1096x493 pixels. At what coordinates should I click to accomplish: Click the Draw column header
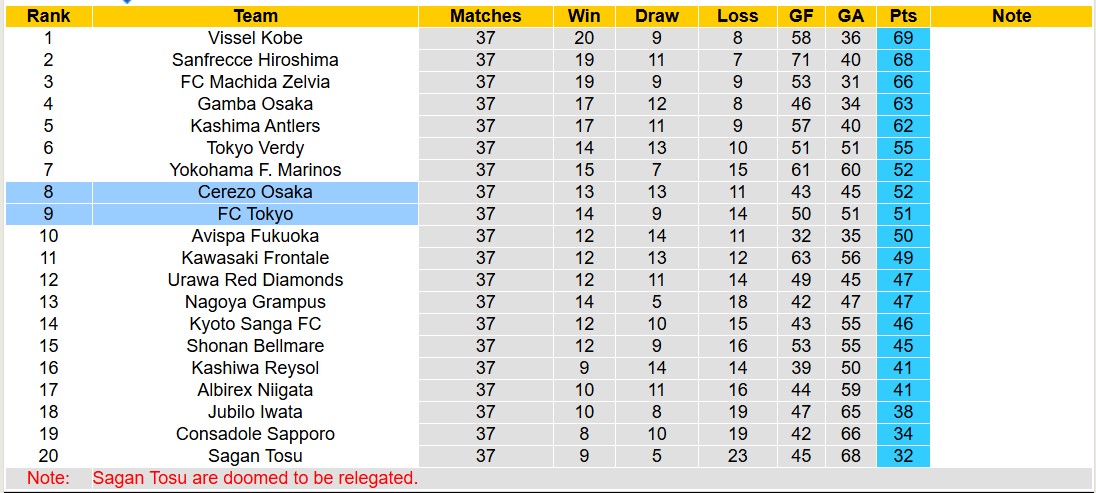tap(656, 16)
